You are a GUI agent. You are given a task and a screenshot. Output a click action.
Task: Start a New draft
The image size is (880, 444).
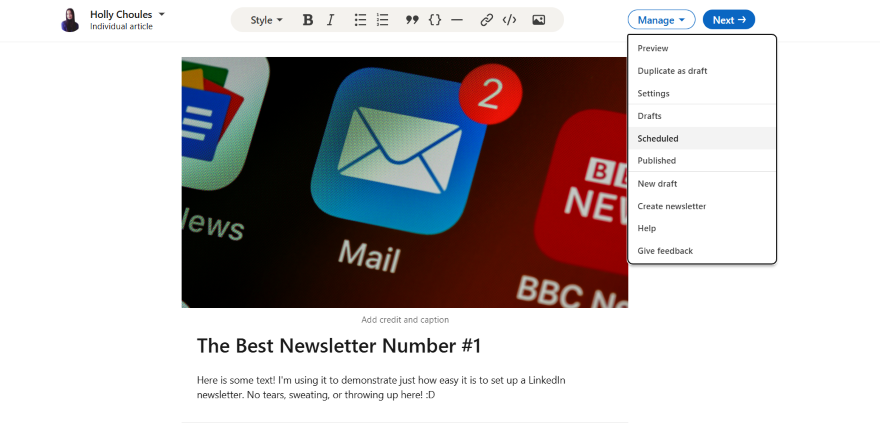click(702, 184)
